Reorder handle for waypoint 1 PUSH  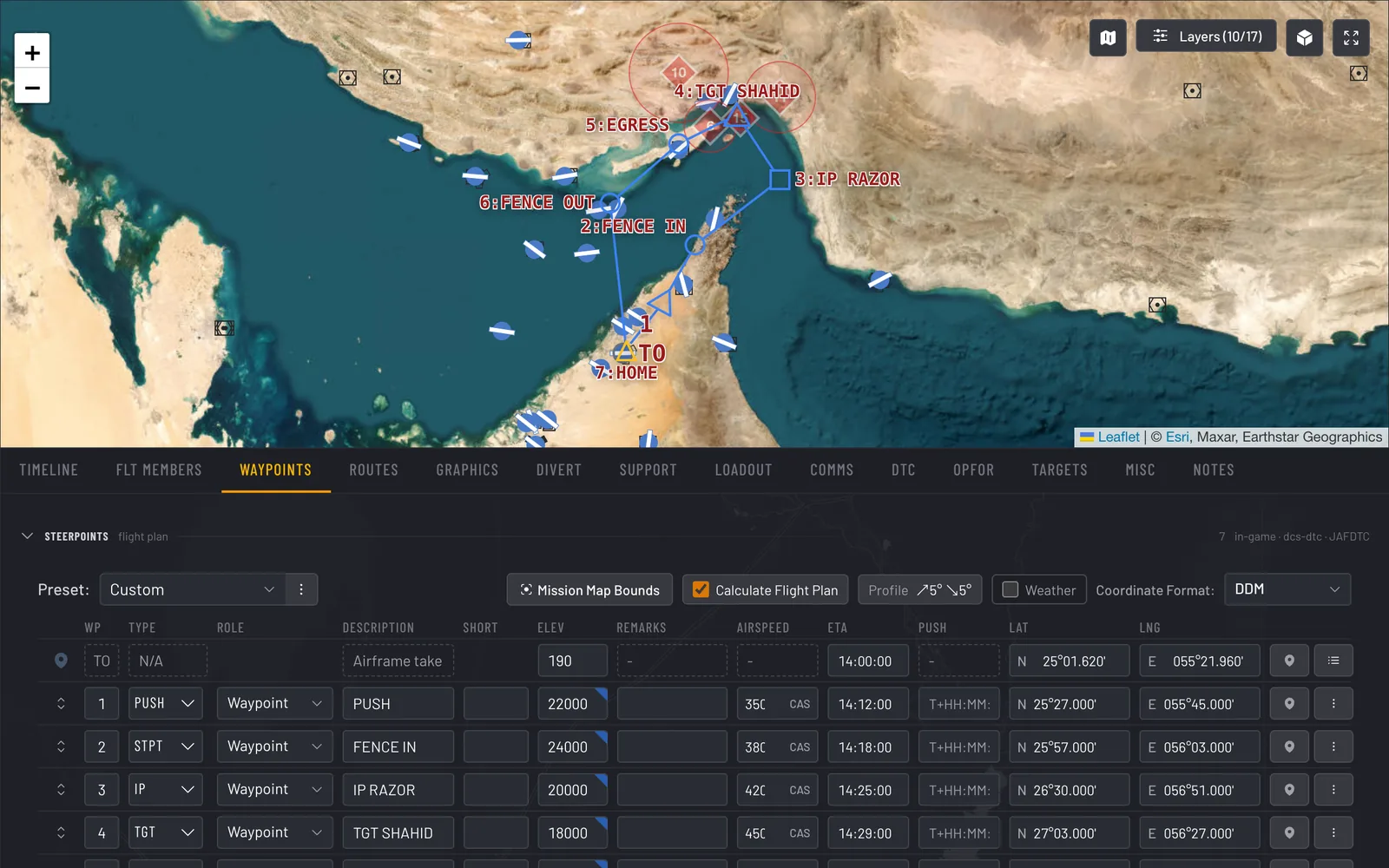tap(61, 703)
